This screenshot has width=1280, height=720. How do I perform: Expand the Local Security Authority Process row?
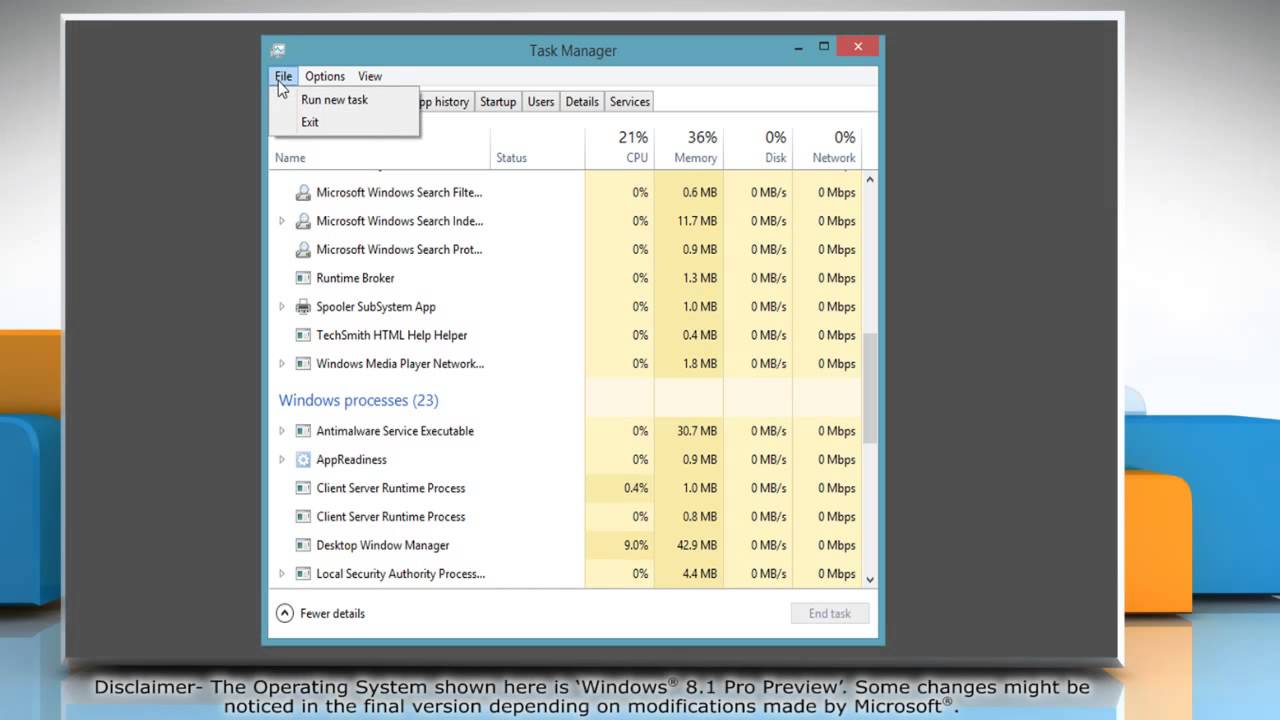point(281,574)
